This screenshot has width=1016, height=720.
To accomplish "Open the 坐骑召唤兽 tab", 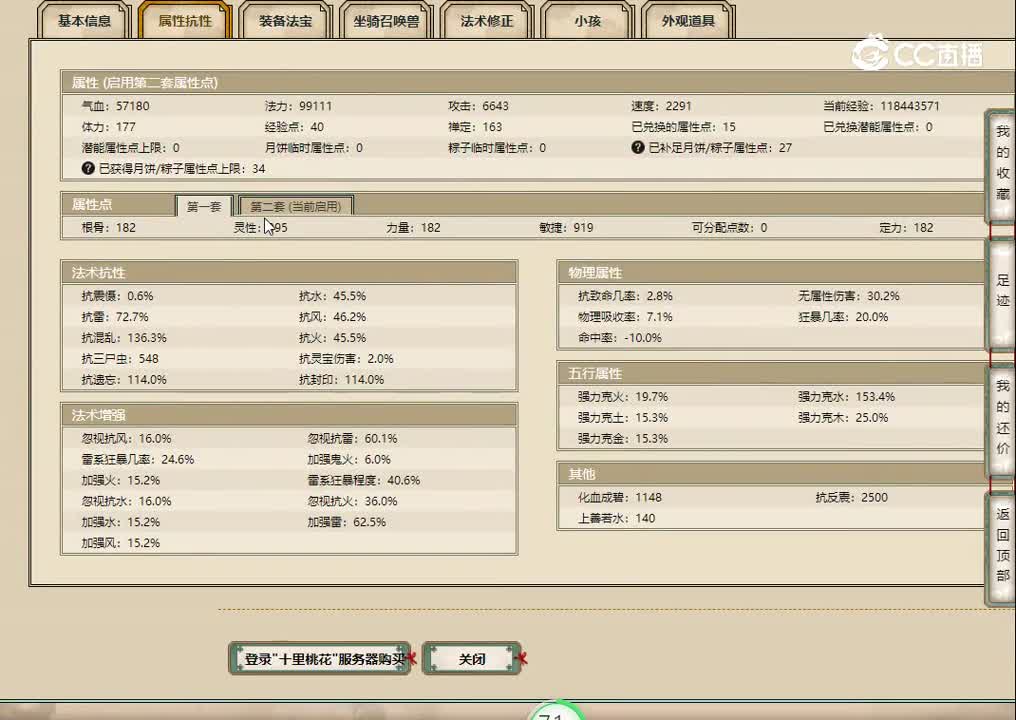I will 386,21.
